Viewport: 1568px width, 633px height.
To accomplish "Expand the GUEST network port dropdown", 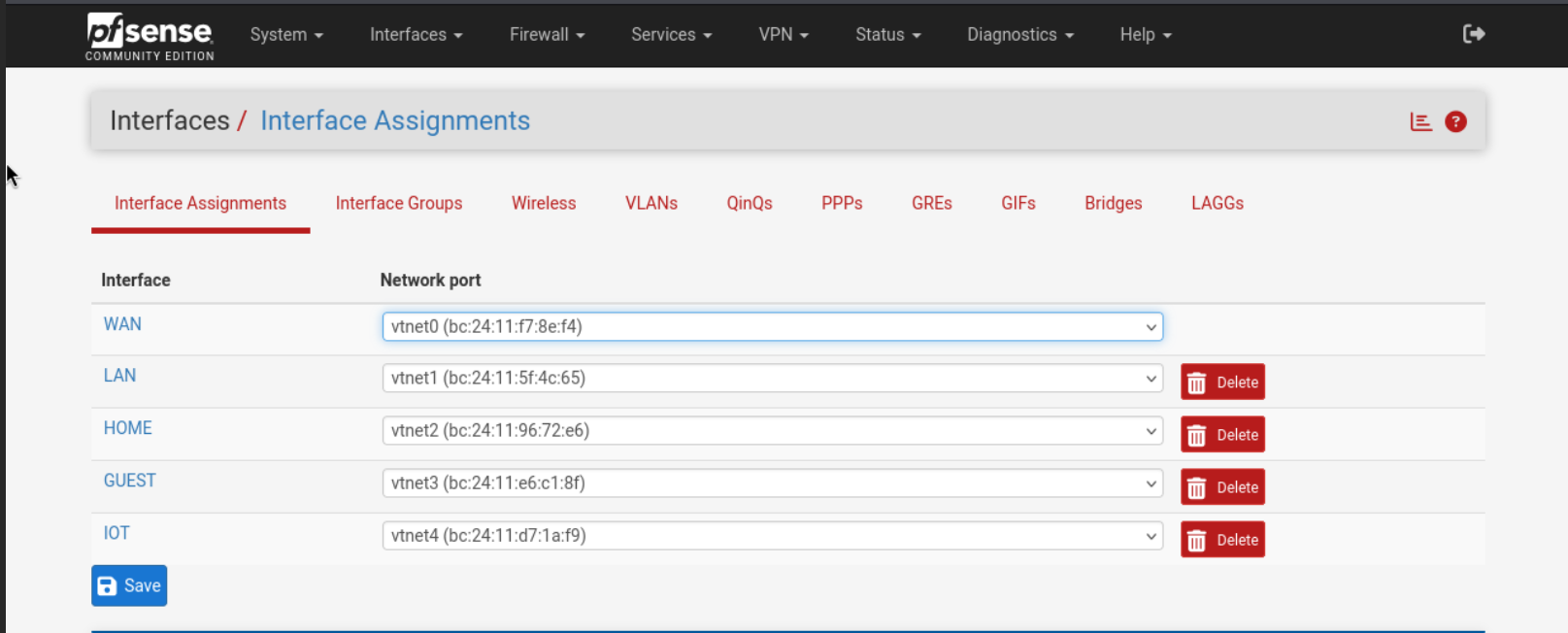I will [773, 483].
